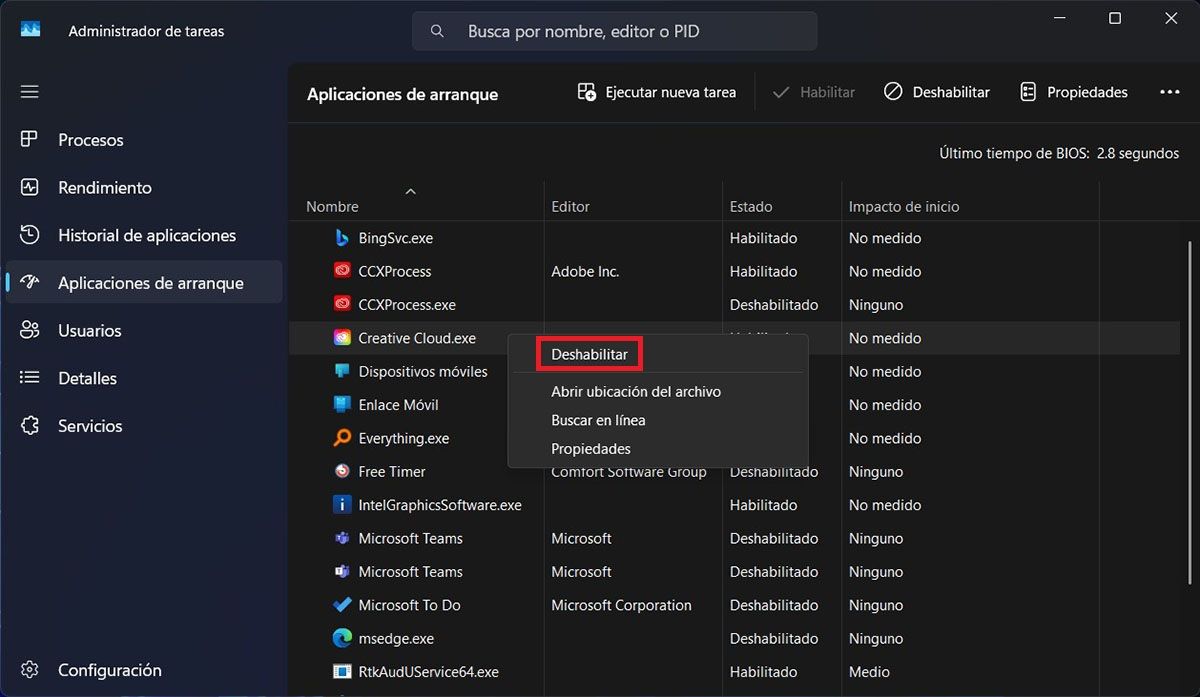Image resolution: width=1200 pixels, height=697 pixels.
Task: Choose Deshabilitar in the context menu
Action: click(589, 354)
